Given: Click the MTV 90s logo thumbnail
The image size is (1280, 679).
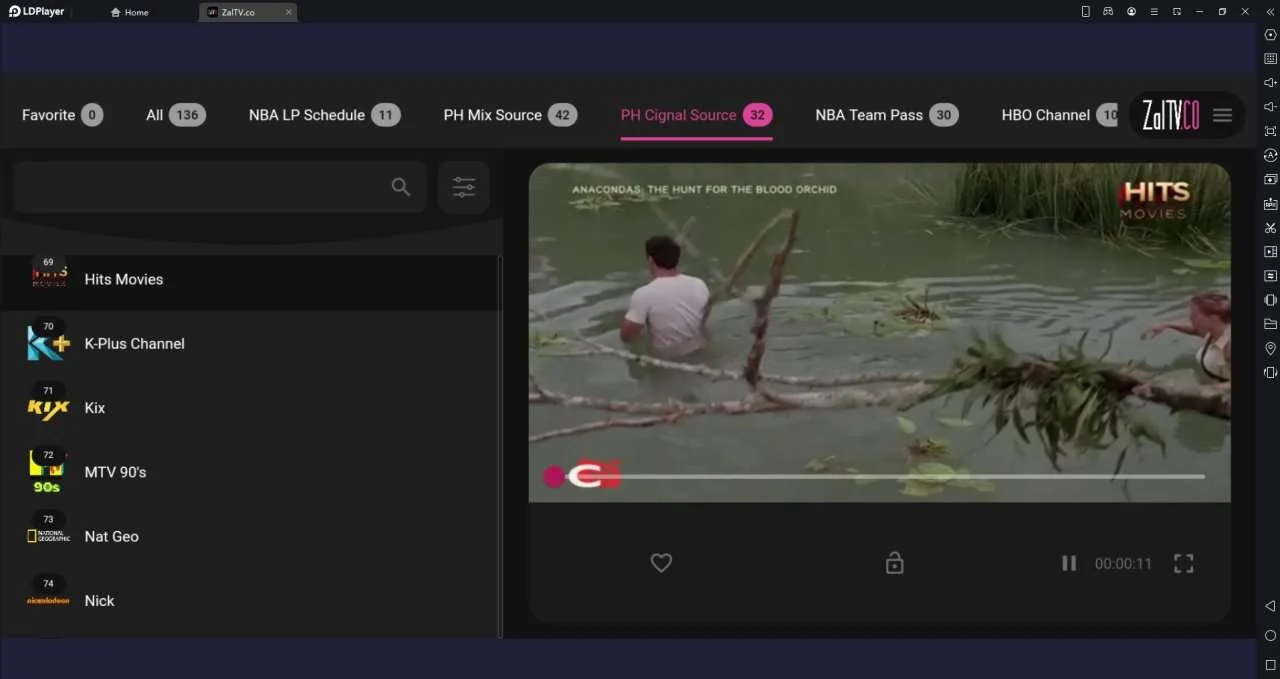Looking at the screenshot, I should pos(48,472).
